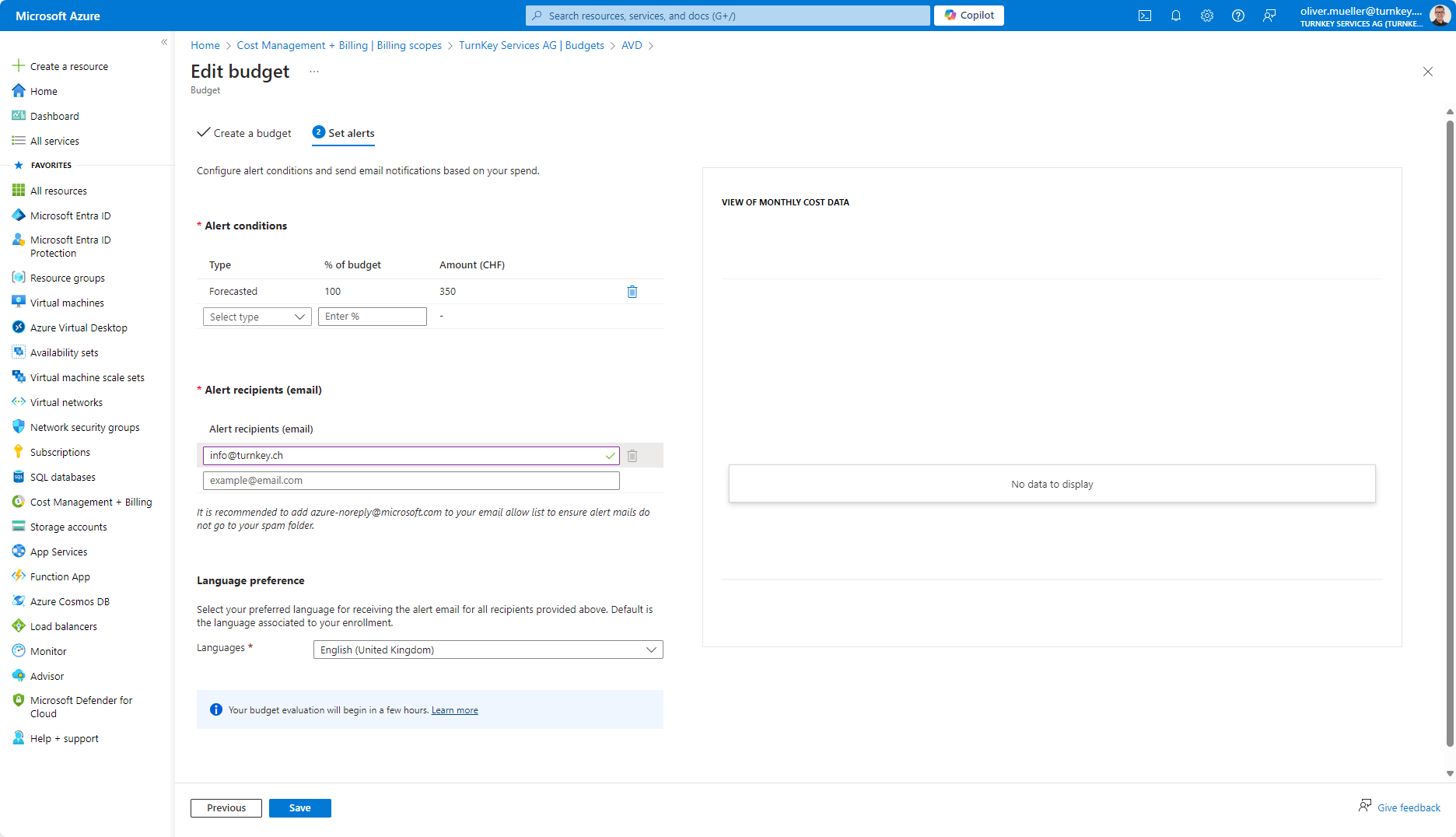Click the Azure Virtual Desktop sidebar icon
The height and width of the screenshot is (837, 1456).
click(x=19, y=327)
